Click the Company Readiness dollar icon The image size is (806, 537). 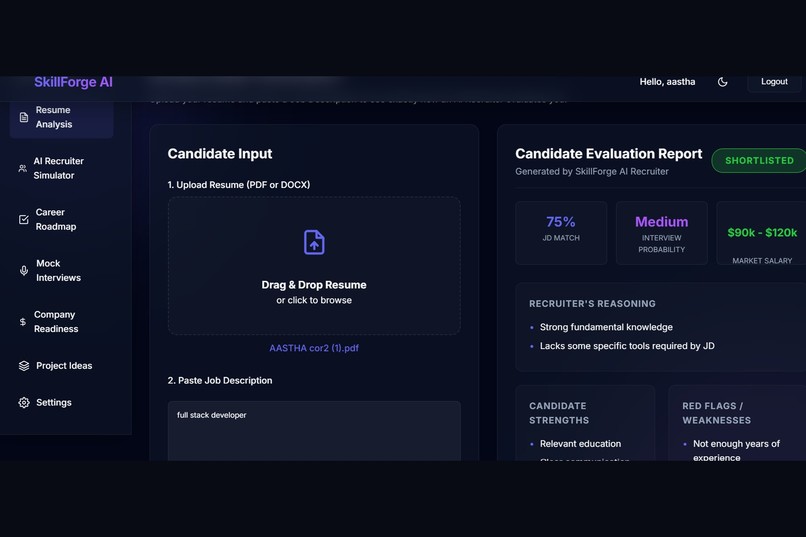tap(23, 322)
